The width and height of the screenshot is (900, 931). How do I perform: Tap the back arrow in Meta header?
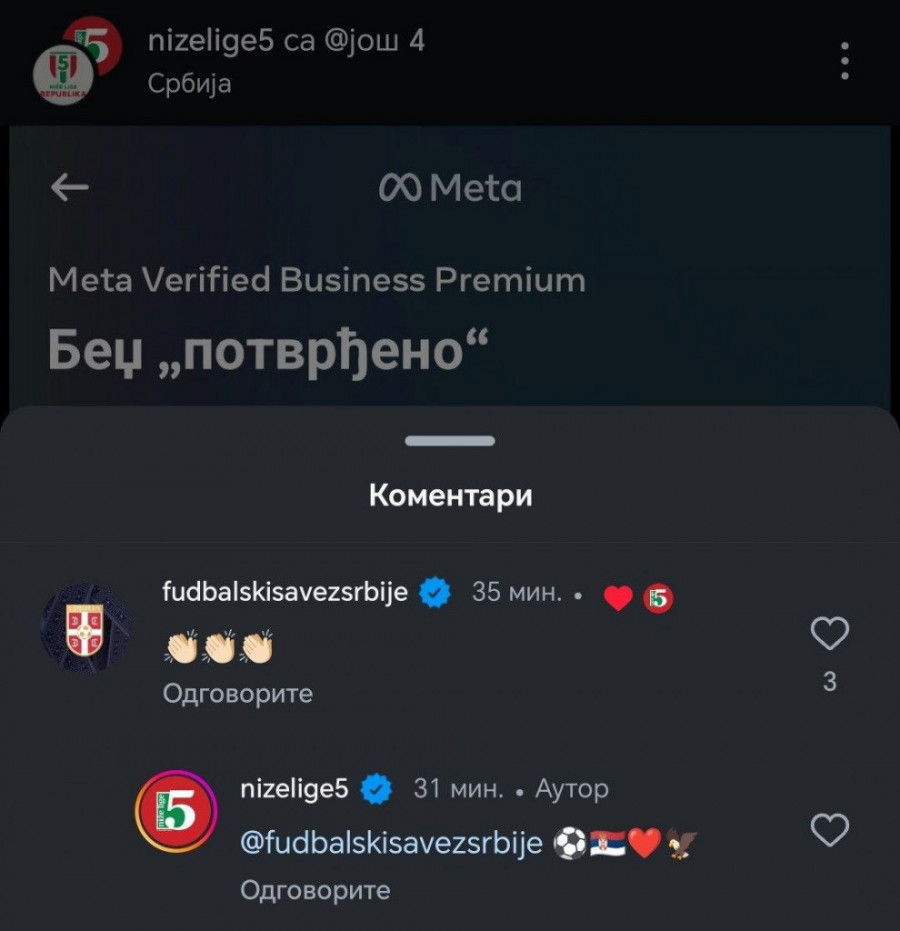pos(69,188)
